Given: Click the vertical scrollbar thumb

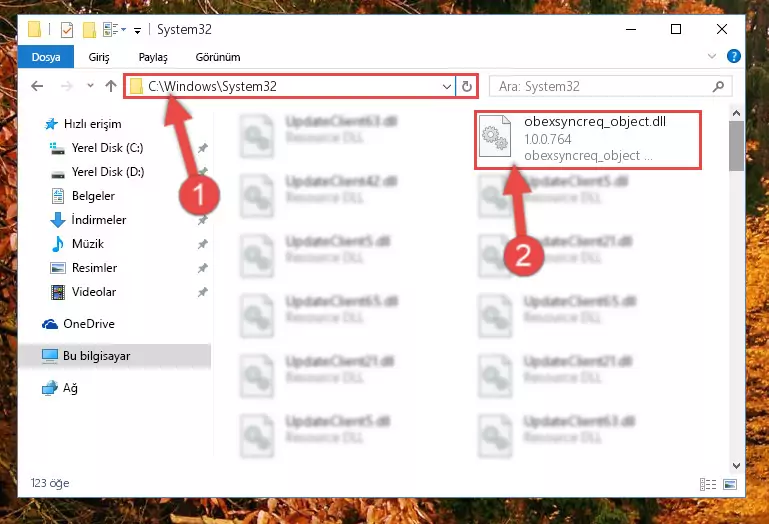Looking at the screenshot, I should pyautogui.click(x=736, y=146).
